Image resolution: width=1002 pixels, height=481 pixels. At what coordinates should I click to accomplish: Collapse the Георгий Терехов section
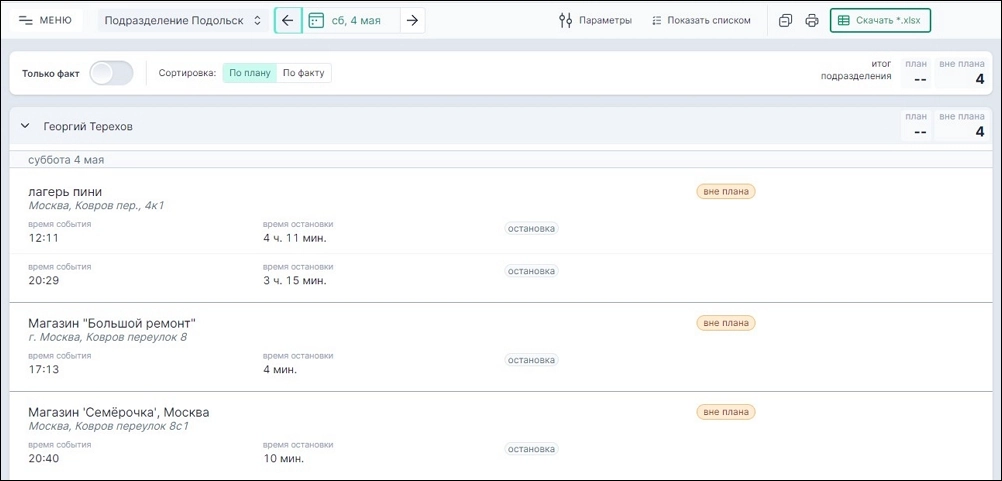point(25,127)
